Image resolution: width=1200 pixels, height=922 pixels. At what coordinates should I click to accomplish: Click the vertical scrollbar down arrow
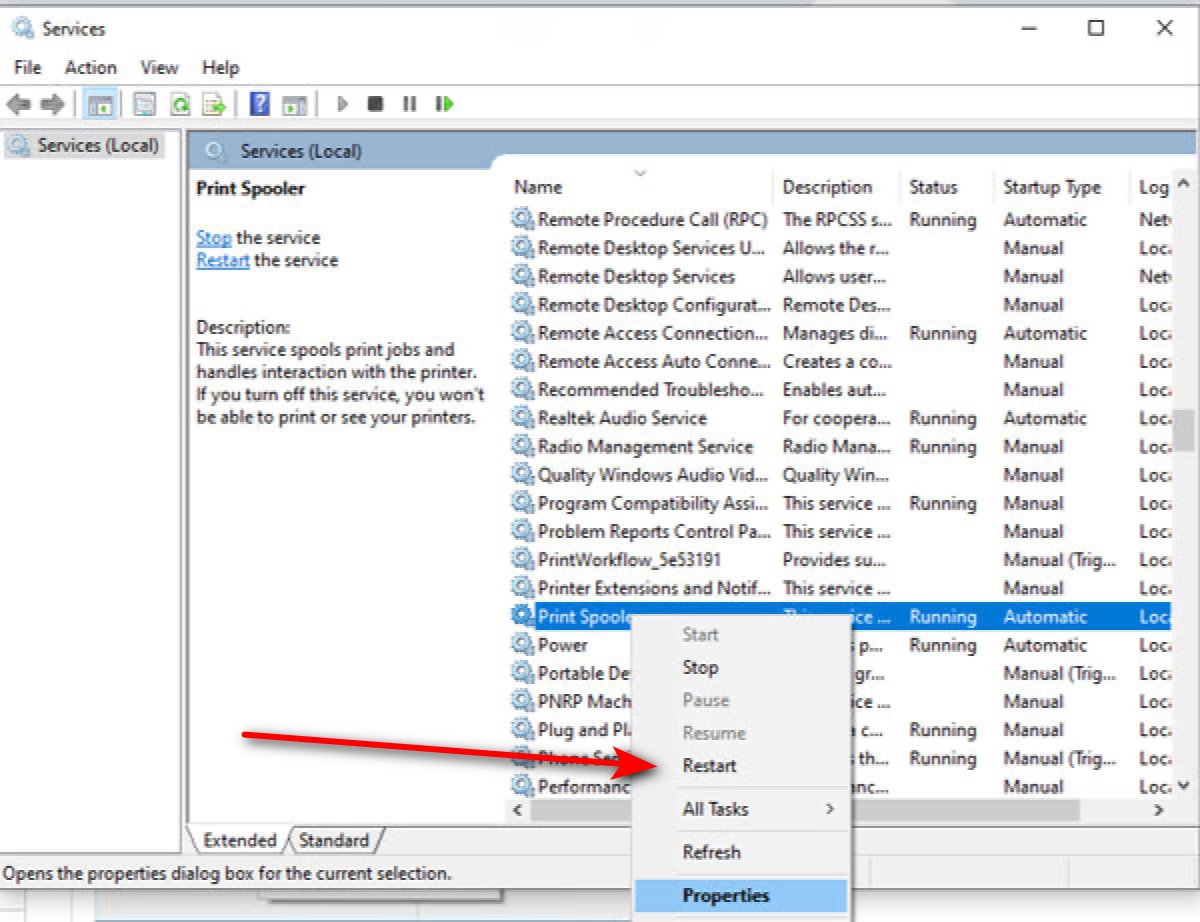coord(1184,786)
